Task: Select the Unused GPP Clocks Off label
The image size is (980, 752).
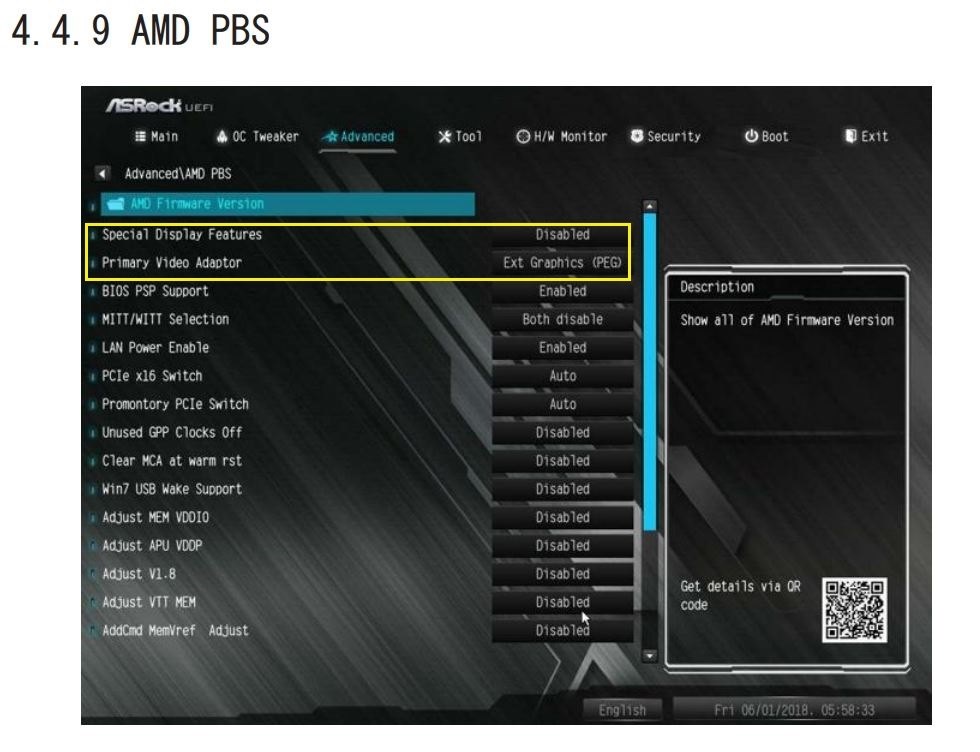Action: [172, 433]
